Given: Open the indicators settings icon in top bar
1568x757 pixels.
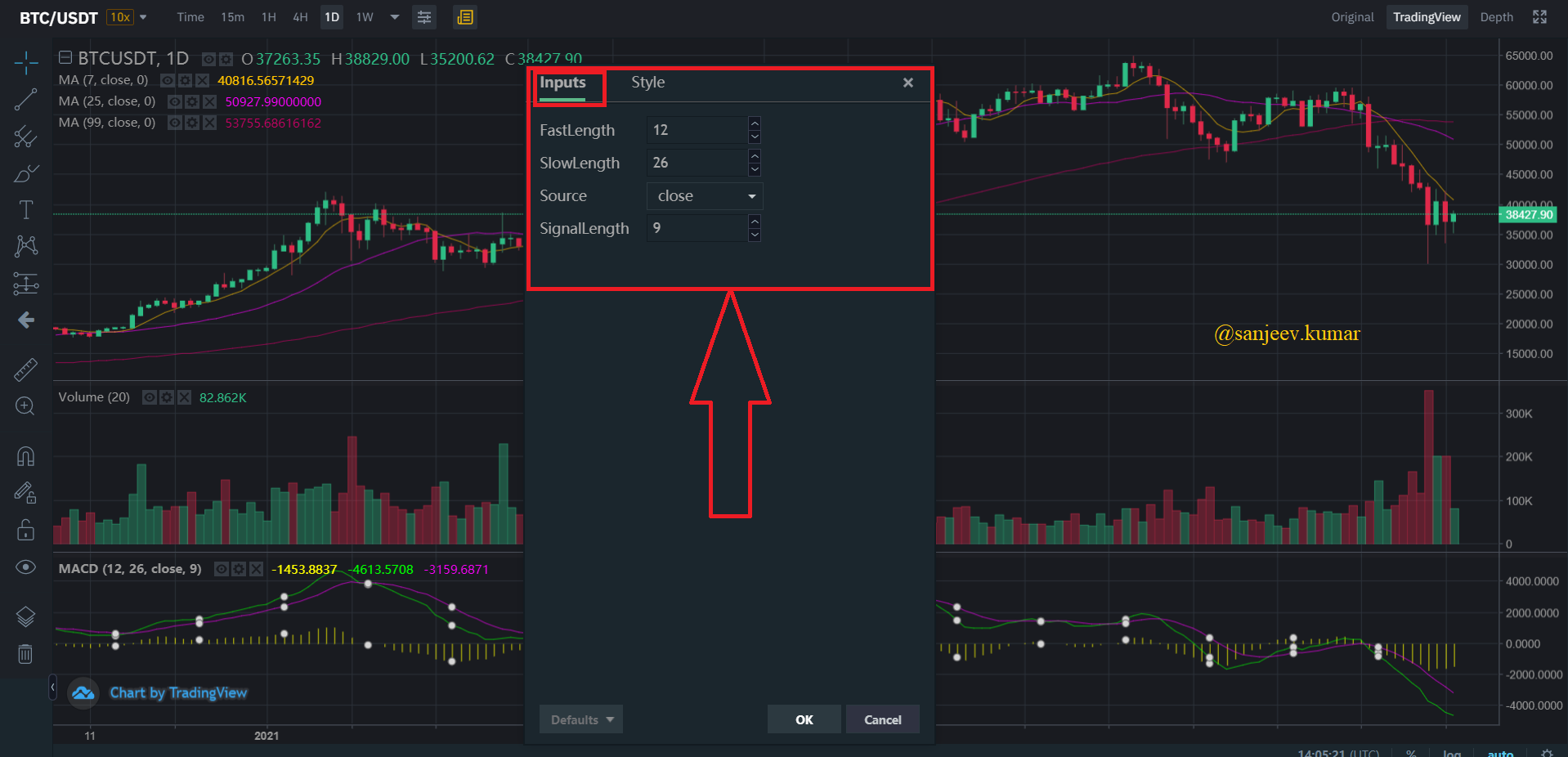Looking at the screenshot, I should [424, 17].
